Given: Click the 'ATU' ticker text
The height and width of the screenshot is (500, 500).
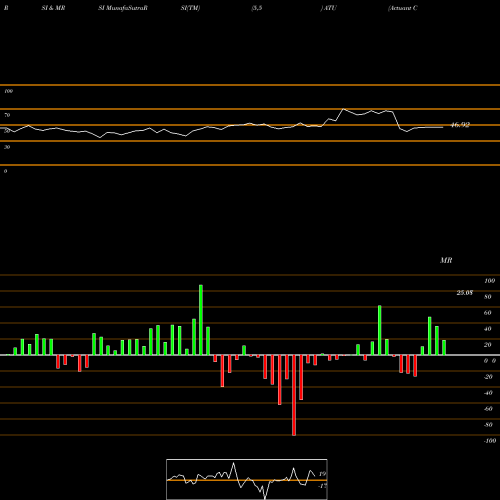Looking at the screenshot, I should [330, 8].
